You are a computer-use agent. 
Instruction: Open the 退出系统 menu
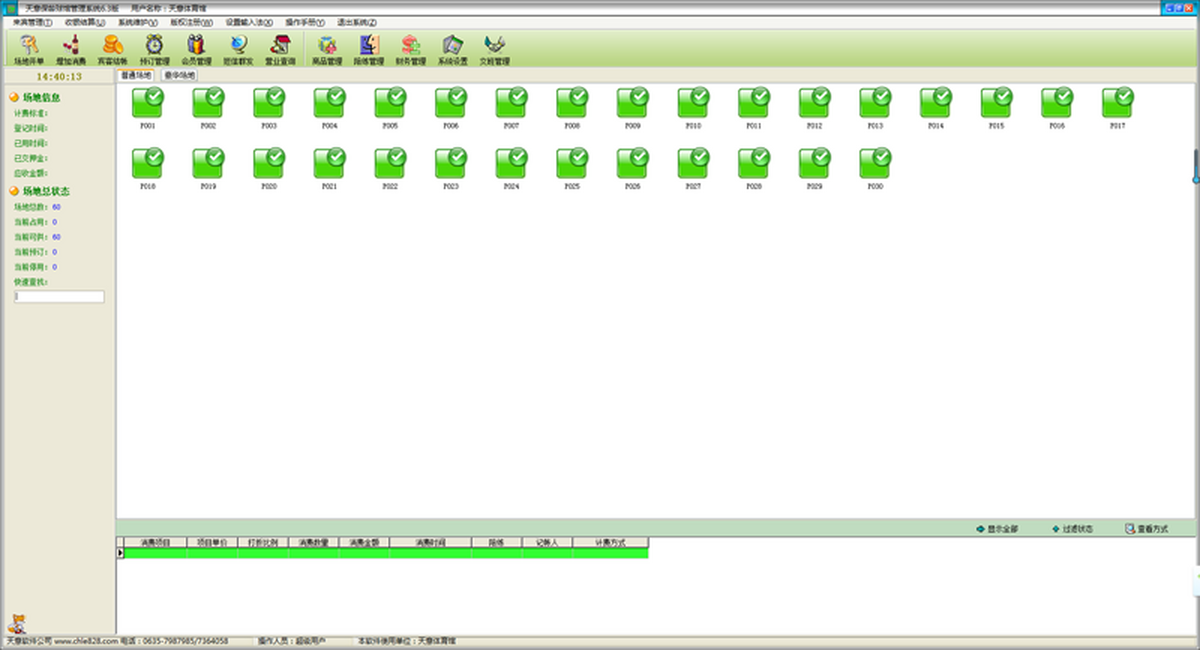[357, 22]
